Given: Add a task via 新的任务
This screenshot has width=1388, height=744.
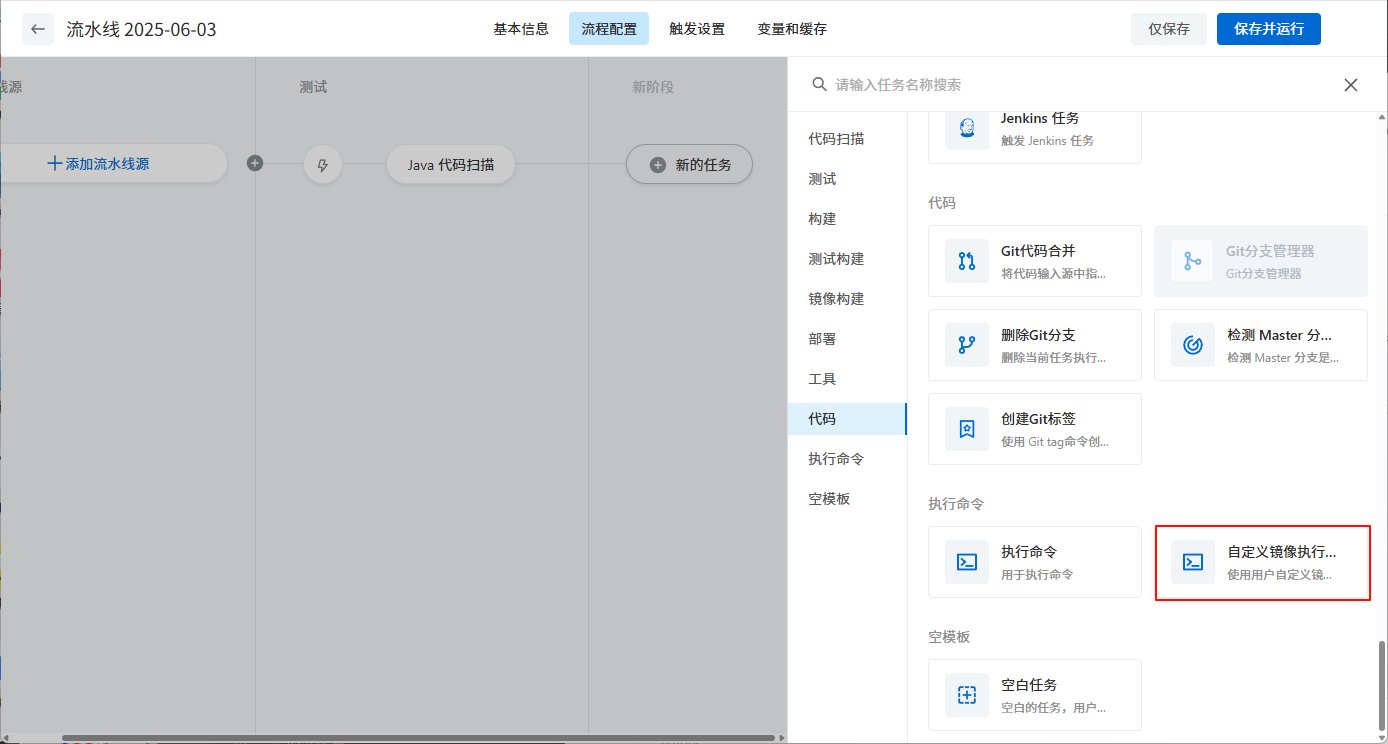Looking at the screenshot, I should click(x=689, y=164).
